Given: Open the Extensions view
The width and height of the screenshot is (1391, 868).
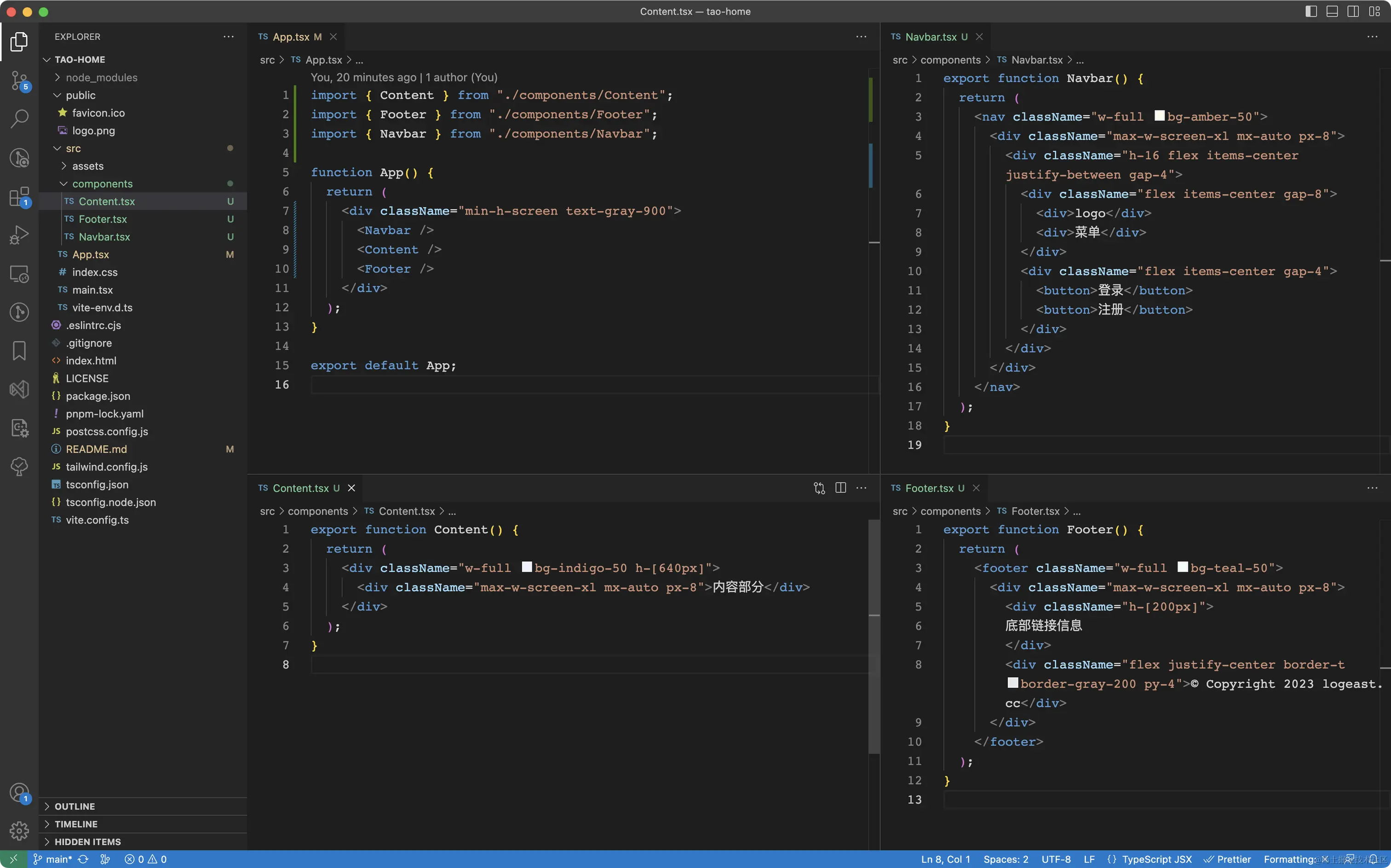Looking at the screenshot, I should click(19, 196).
